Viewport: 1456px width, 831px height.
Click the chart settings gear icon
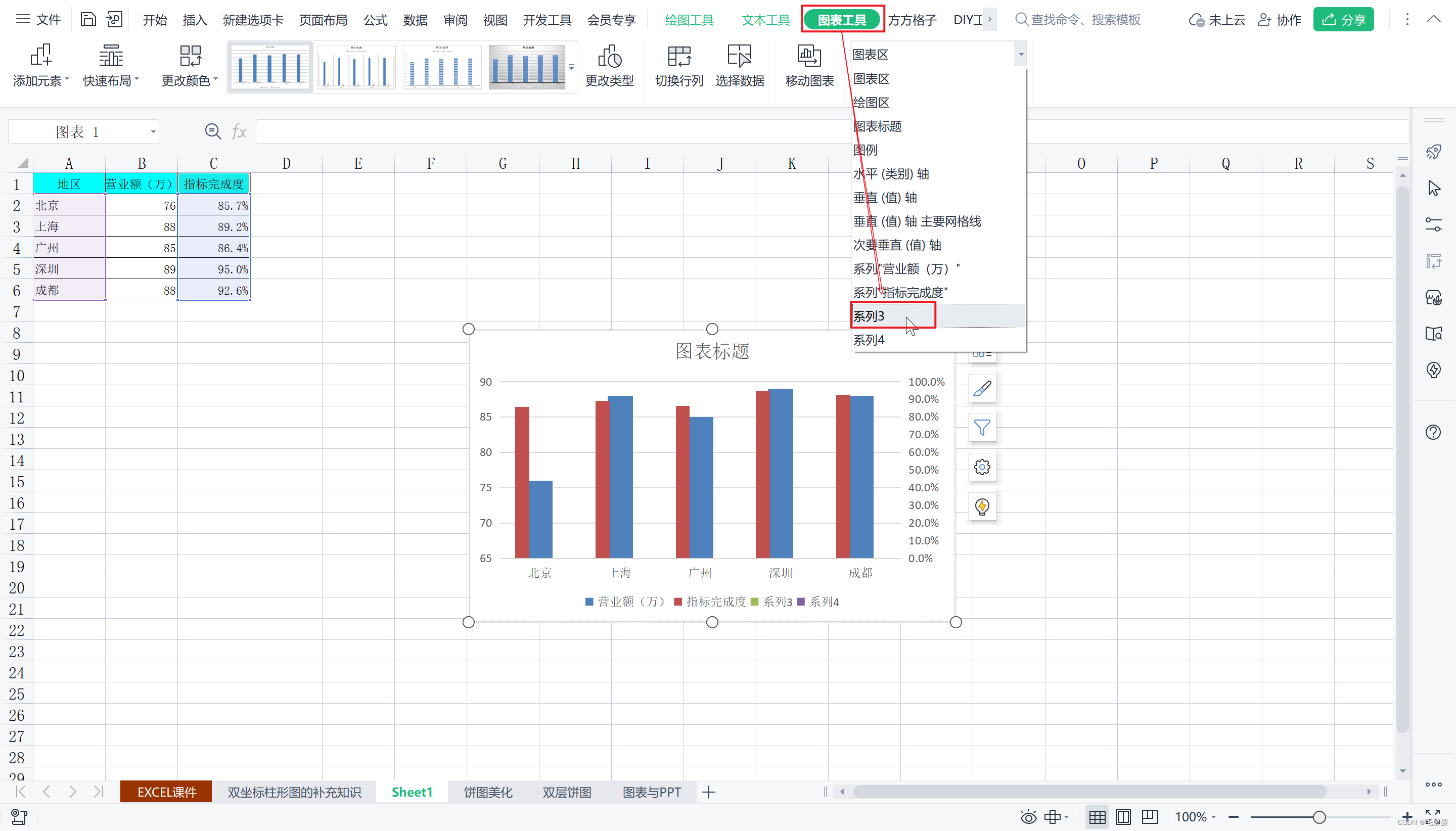[982, 468]
